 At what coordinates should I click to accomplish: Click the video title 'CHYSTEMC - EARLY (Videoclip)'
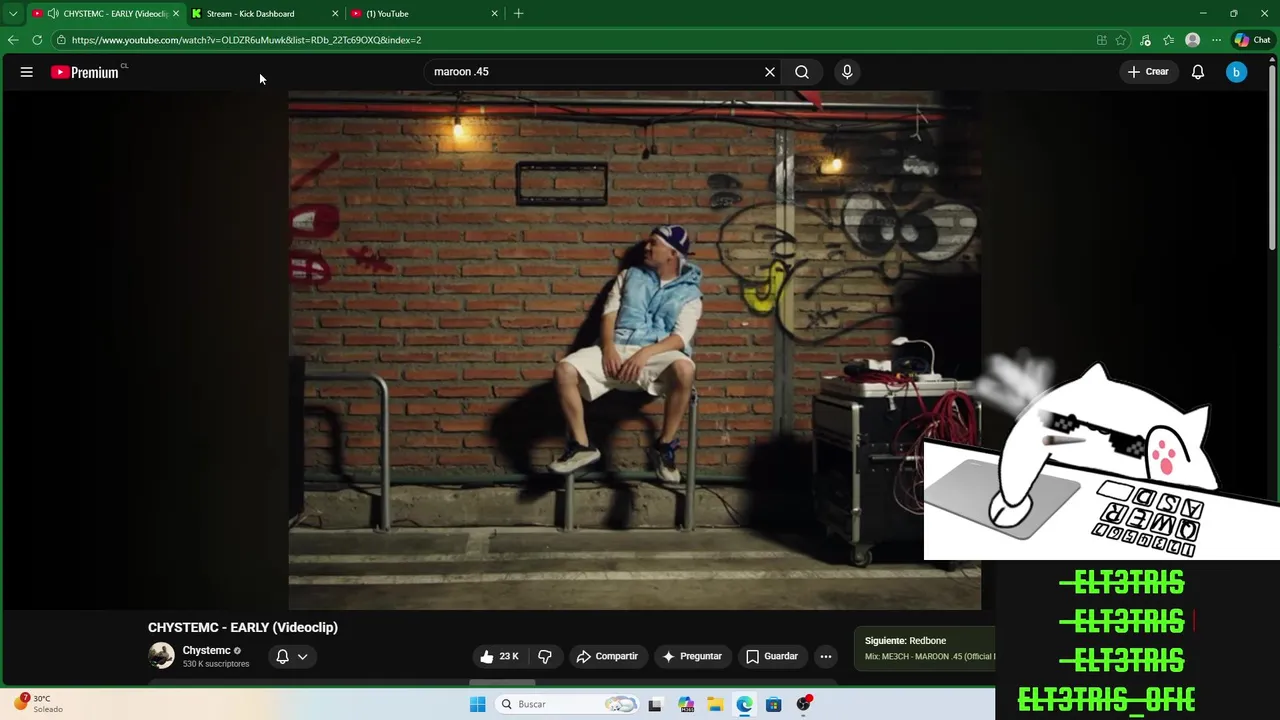pyautogui.click(x=243, y=628)
